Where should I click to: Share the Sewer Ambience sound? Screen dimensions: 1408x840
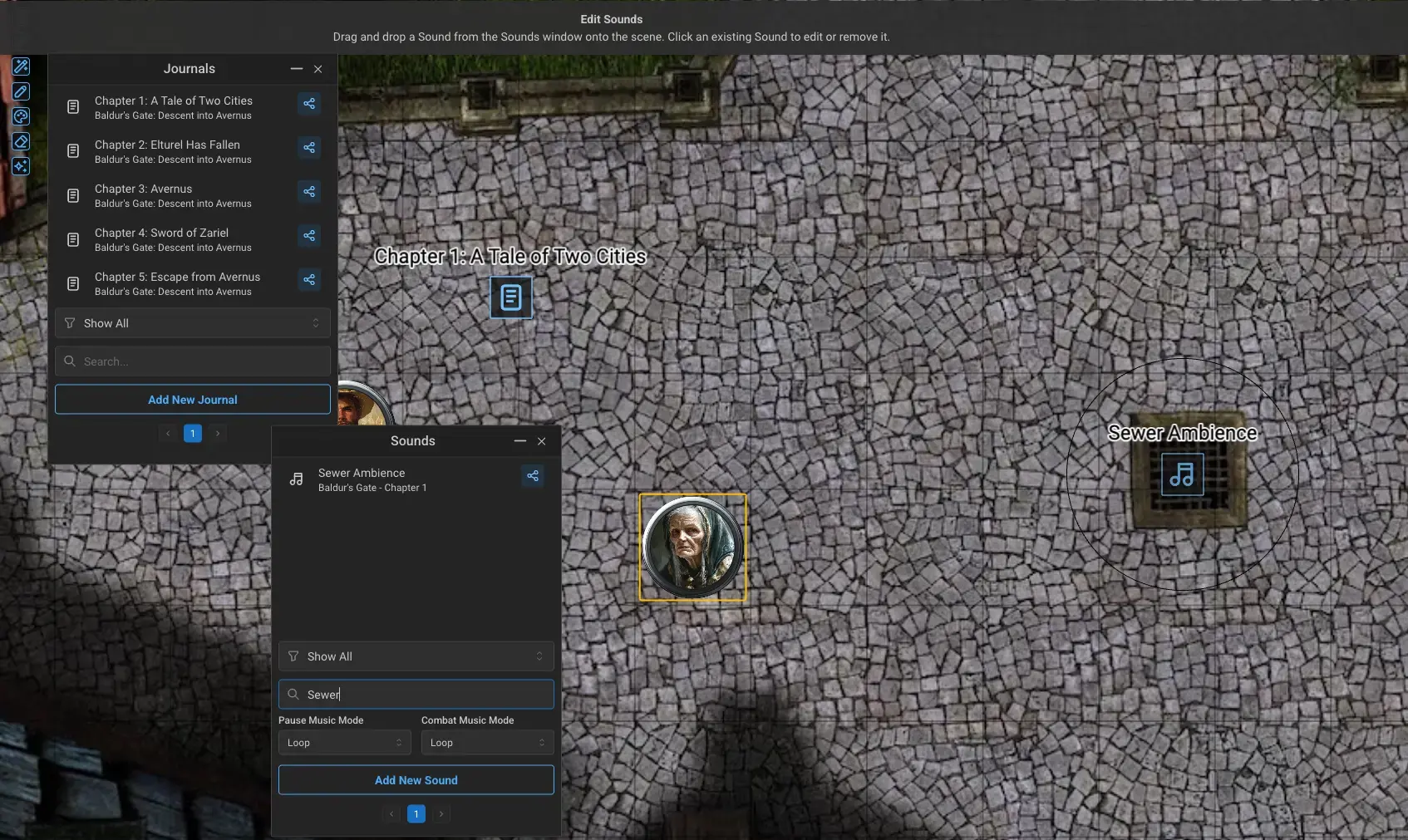coord(533,476)
